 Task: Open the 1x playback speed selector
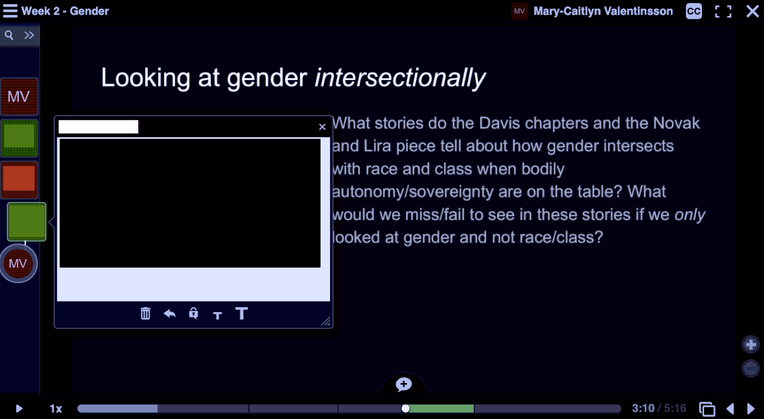[56, 408]
